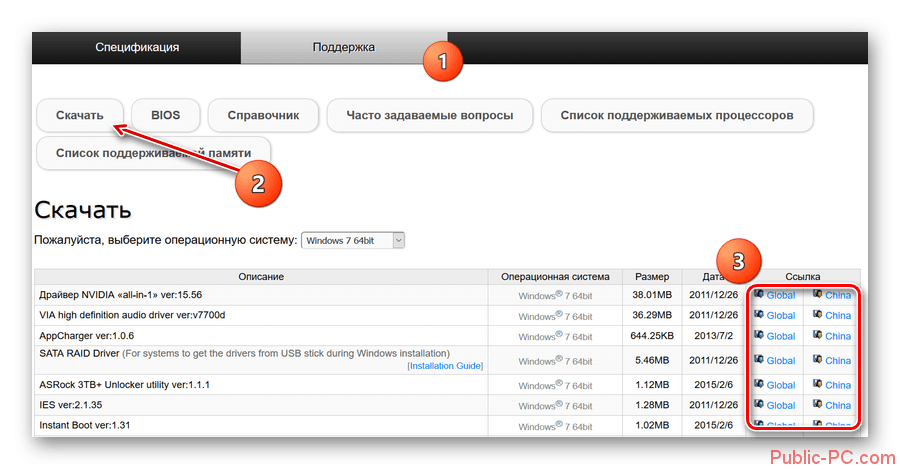Click the Global download icon for SATA RAID Driver
Screen dimensions: 900x469
point(759,359)
